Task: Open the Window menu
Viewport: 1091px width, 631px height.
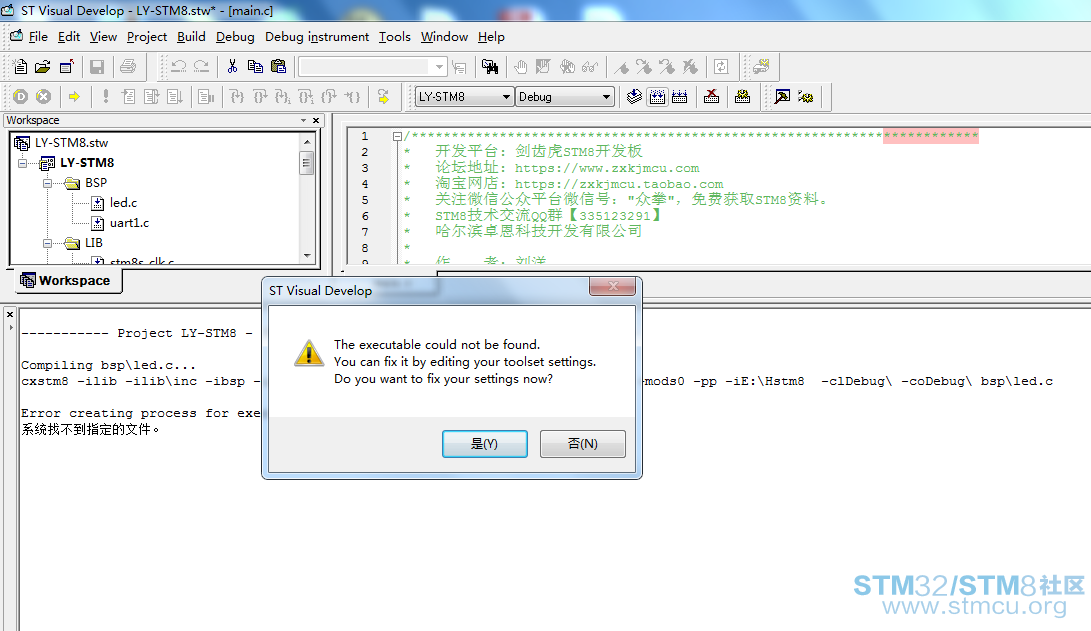Action: click(444, 37)
